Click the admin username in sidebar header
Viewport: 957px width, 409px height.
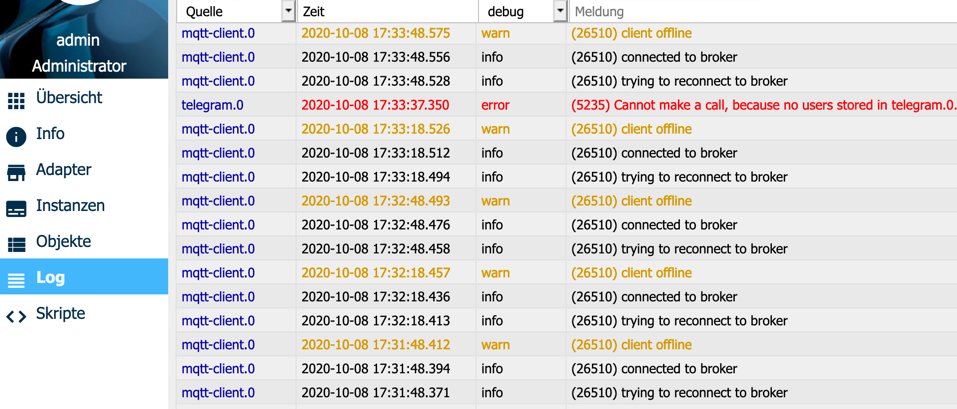78,42
